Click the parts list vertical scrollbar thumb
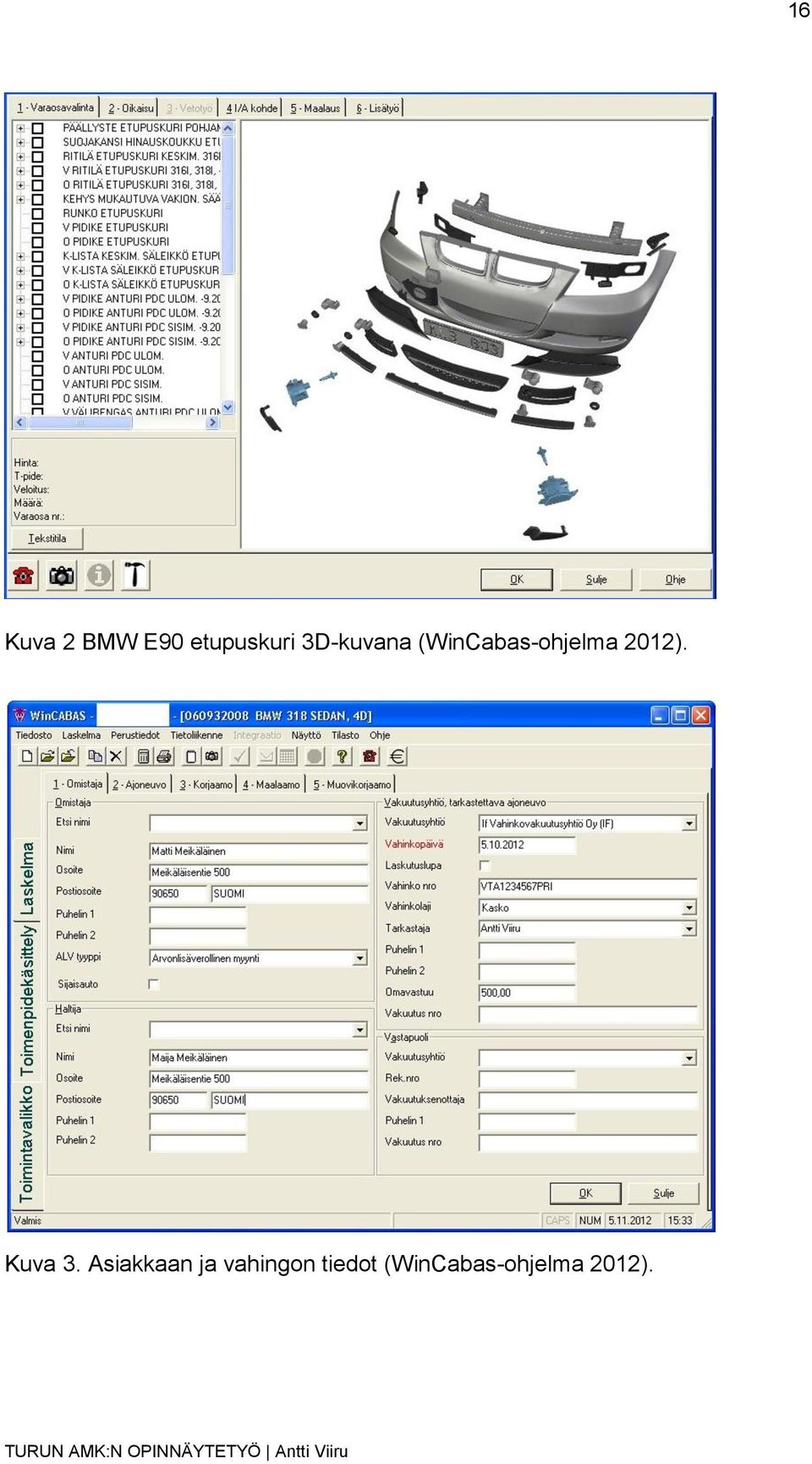Image resolution: width=812 pixels, height=1464 pixels. [228, 205]
